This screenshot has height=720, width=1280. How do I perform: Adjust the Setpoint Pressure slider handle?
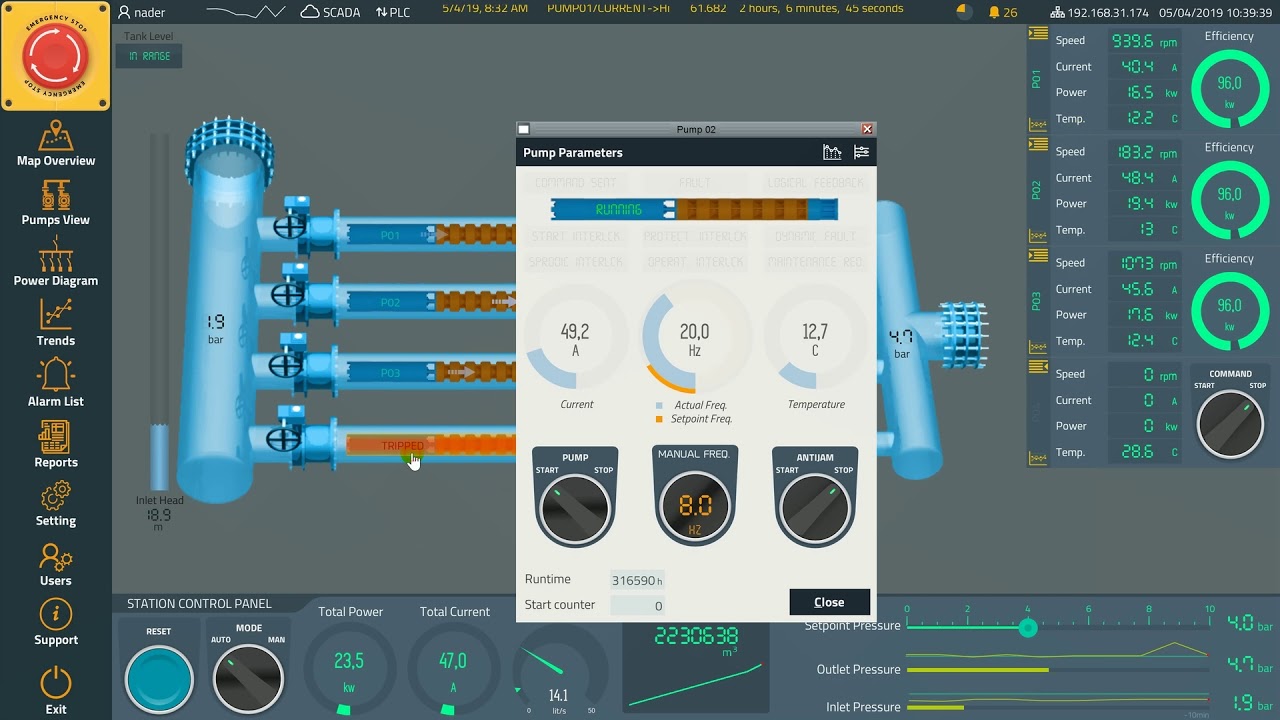1027,627
